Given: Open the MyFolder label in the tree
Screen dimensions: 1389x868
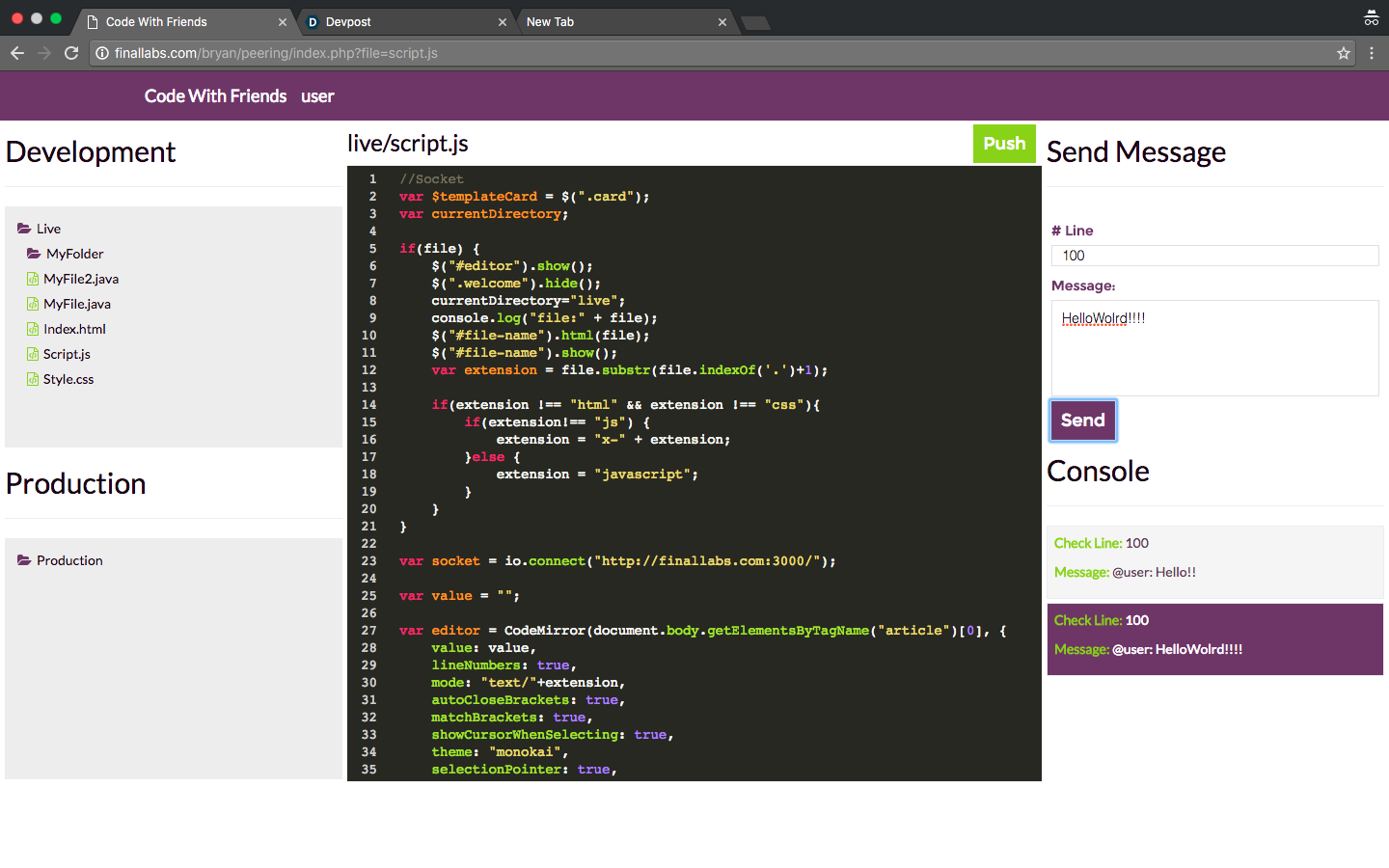Looking at the screenshot, I should click(x=75, y=254).
